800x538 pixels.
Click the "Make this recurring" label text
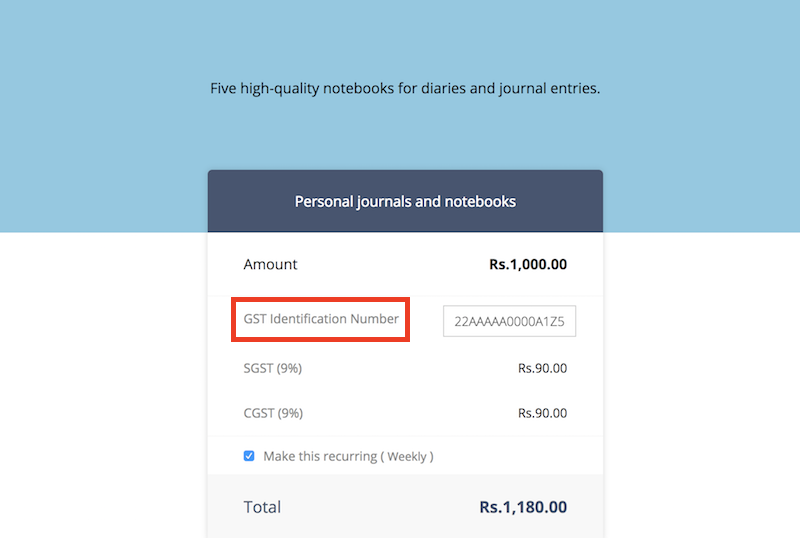320,456
